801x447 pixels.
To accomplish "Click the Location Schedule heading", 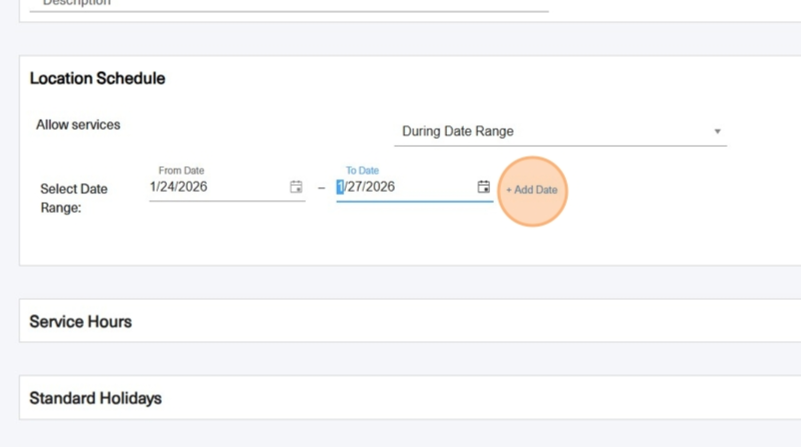I will click(98, 78).
